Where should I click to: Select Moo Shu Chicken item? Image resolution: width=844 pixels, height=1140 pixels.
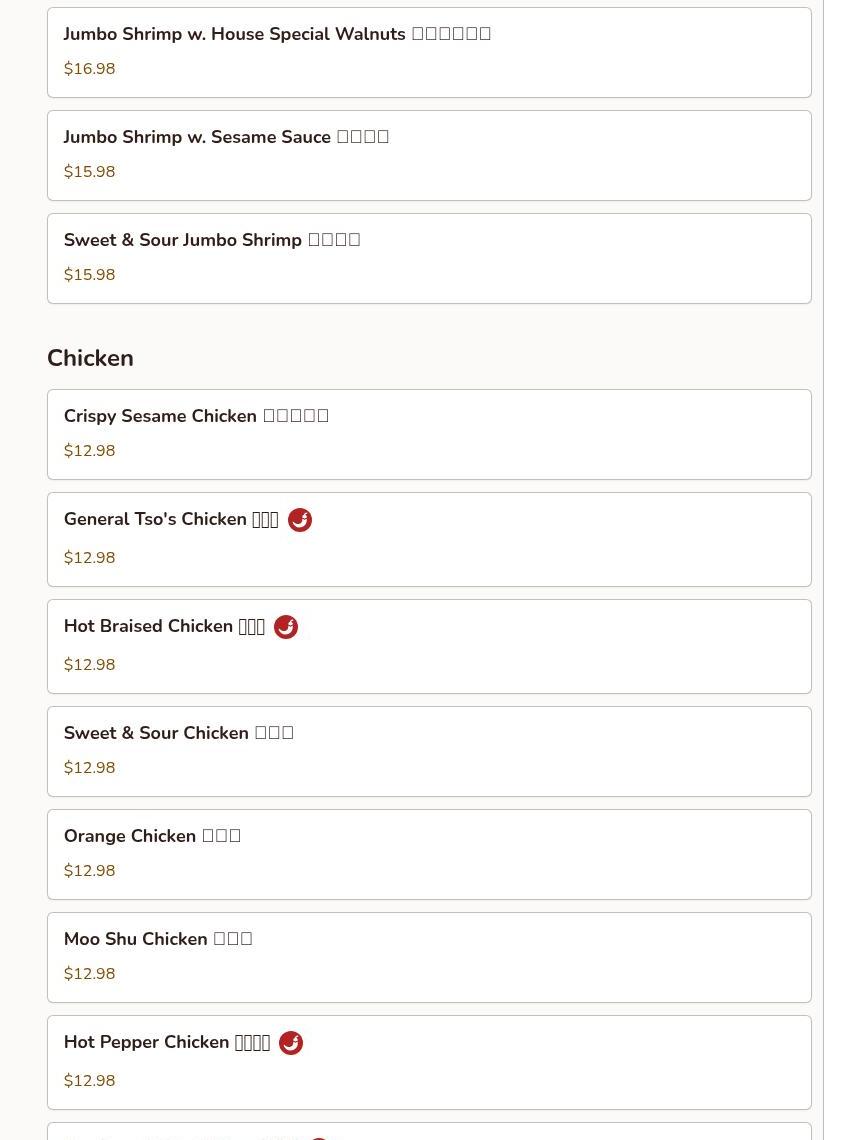pyautogui.click(x=429, y=958)
